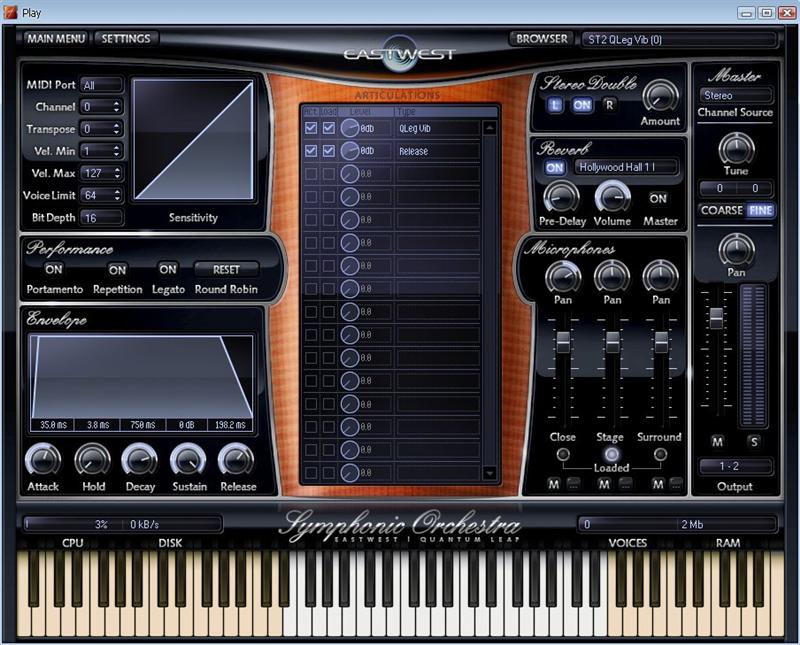The width and height of the screenshot is (800, 645).
Task: Select Stereo Double L channel
Action: 555,105
